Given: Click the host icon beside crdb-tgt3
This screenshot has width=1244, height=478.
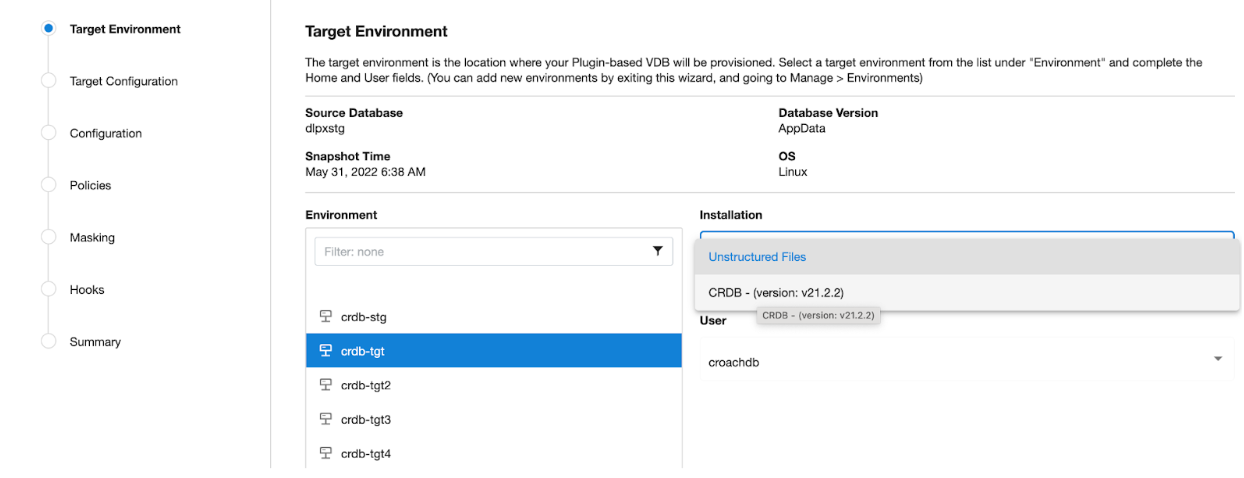Looking at the screenshot, I should click(325, 419).
